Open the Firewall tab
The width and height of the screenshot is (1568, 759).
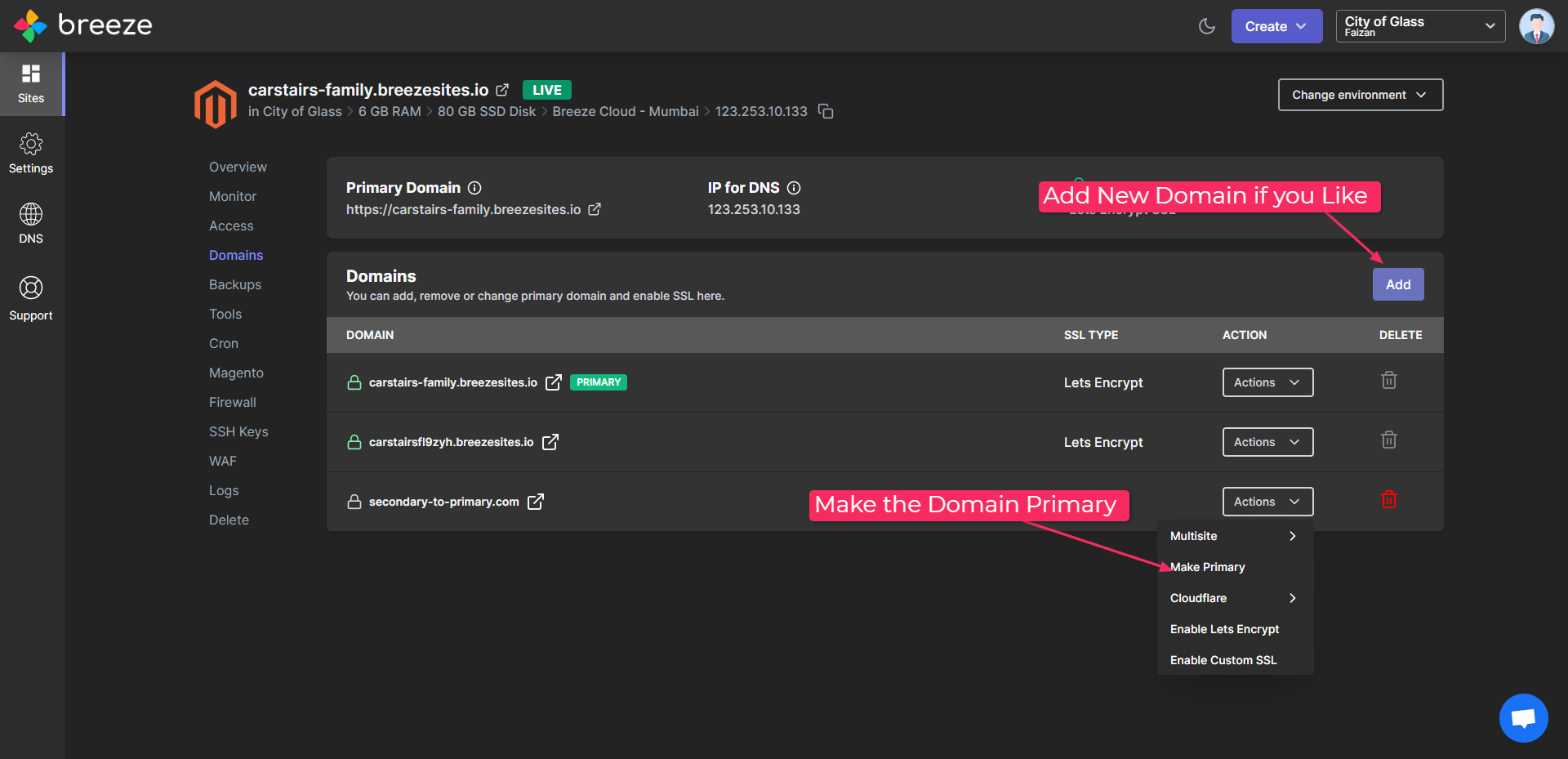pyautogui.click(x=233, y=402)
